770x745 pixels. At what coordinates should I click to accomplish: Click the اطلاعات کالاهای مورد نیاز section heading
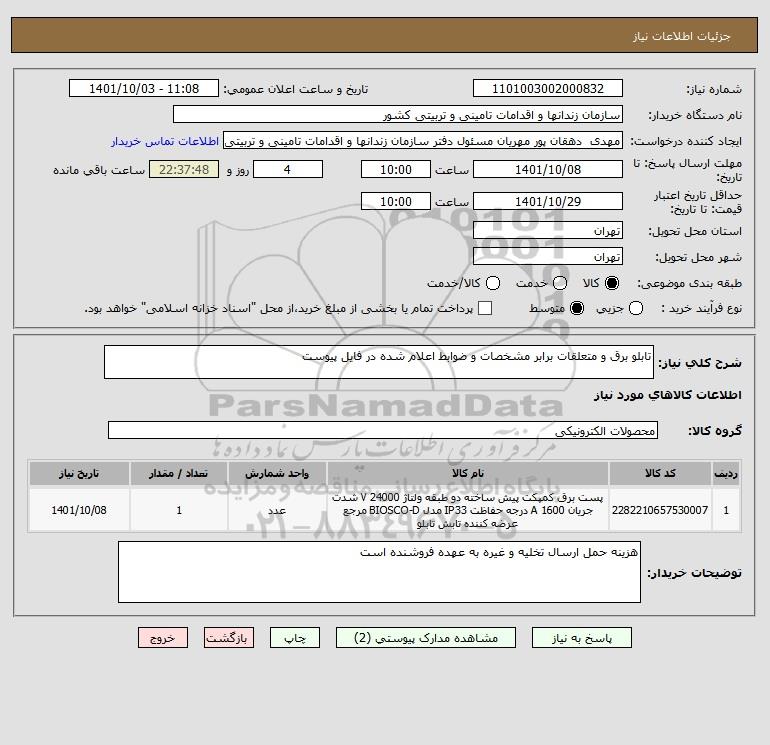point(667,395)
